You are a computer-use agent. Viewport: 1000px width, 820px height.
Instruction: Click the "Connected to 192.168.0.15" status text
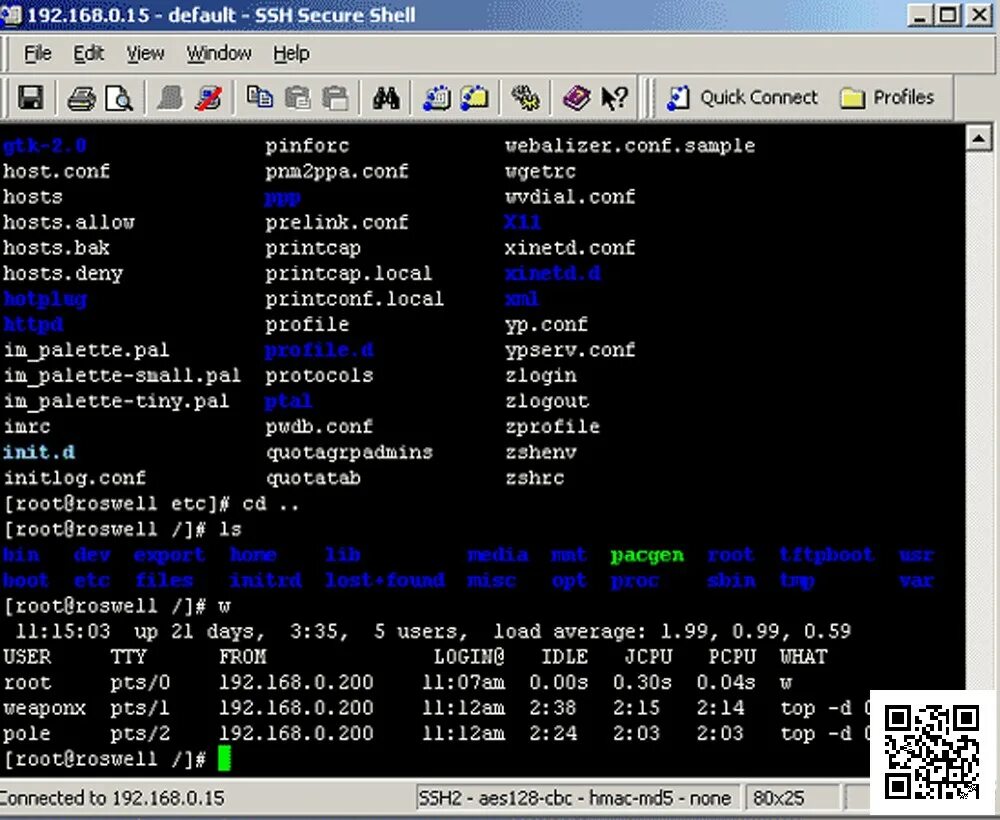click(112, 798)
